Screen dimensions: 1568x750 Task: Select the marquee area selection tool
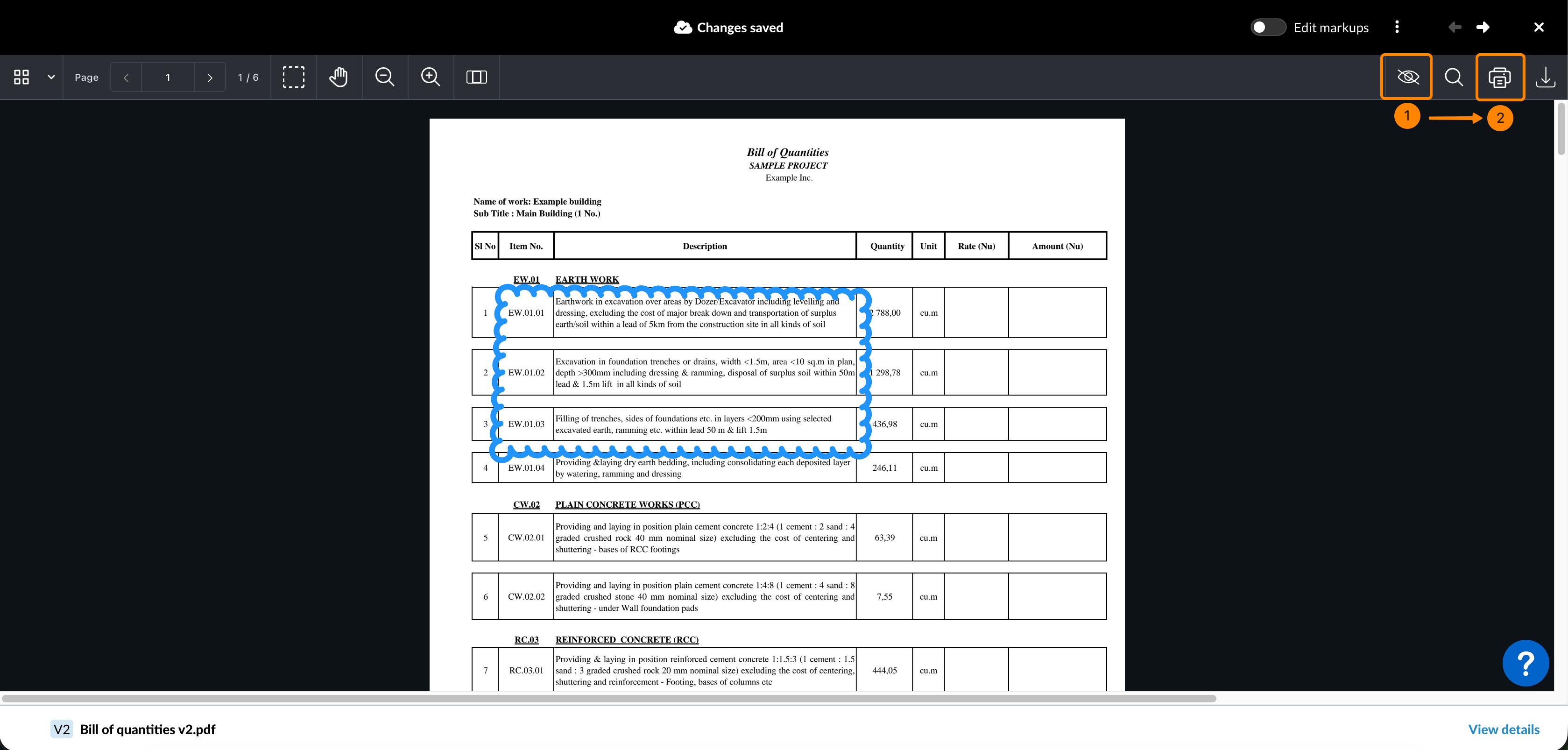[x=293, y=78]
